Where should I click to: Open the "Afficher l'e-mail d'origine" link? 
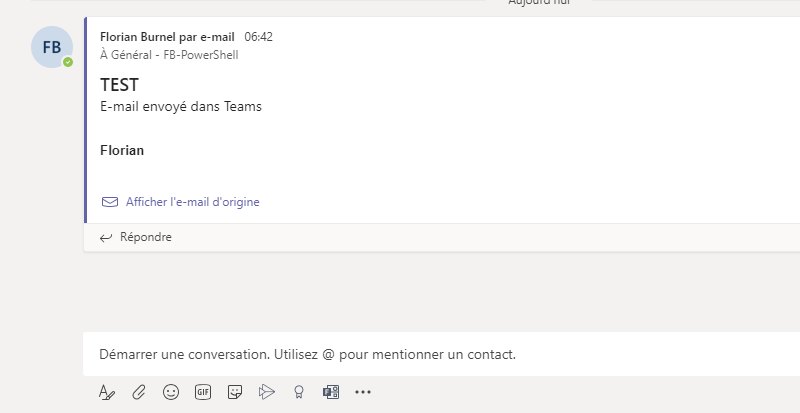192,202
